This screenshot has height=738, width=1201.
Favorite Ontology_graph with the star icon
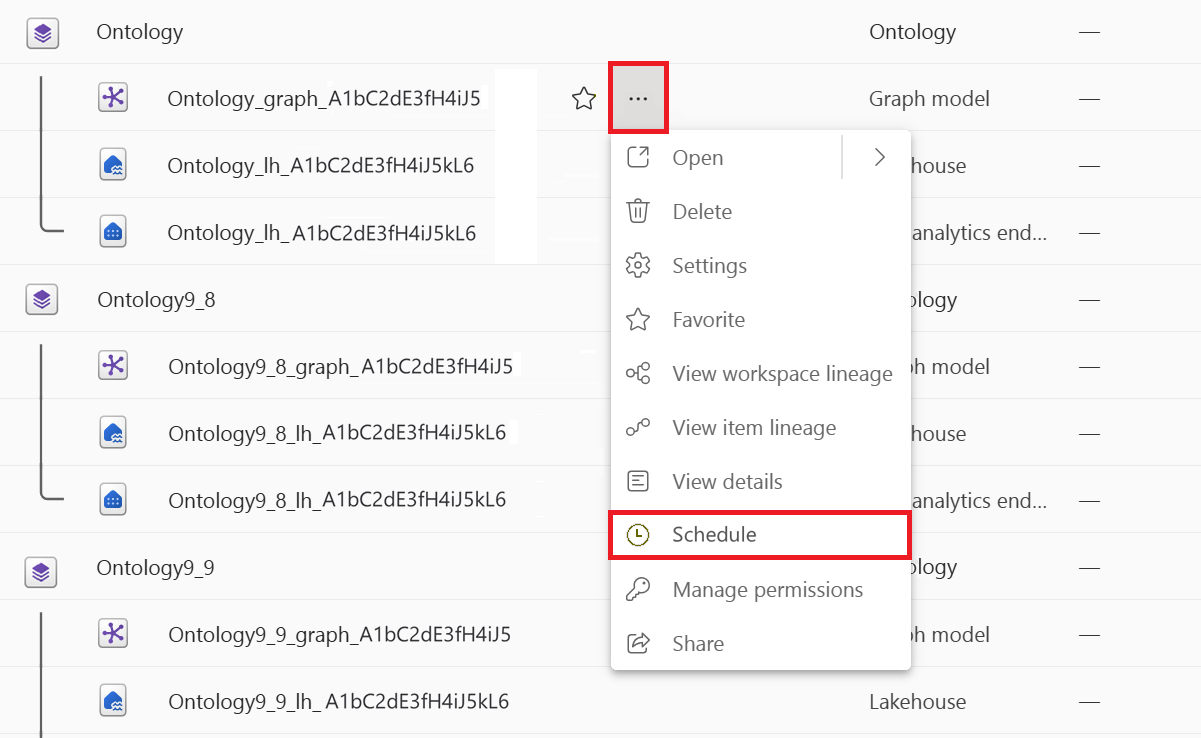coord(584,98)
